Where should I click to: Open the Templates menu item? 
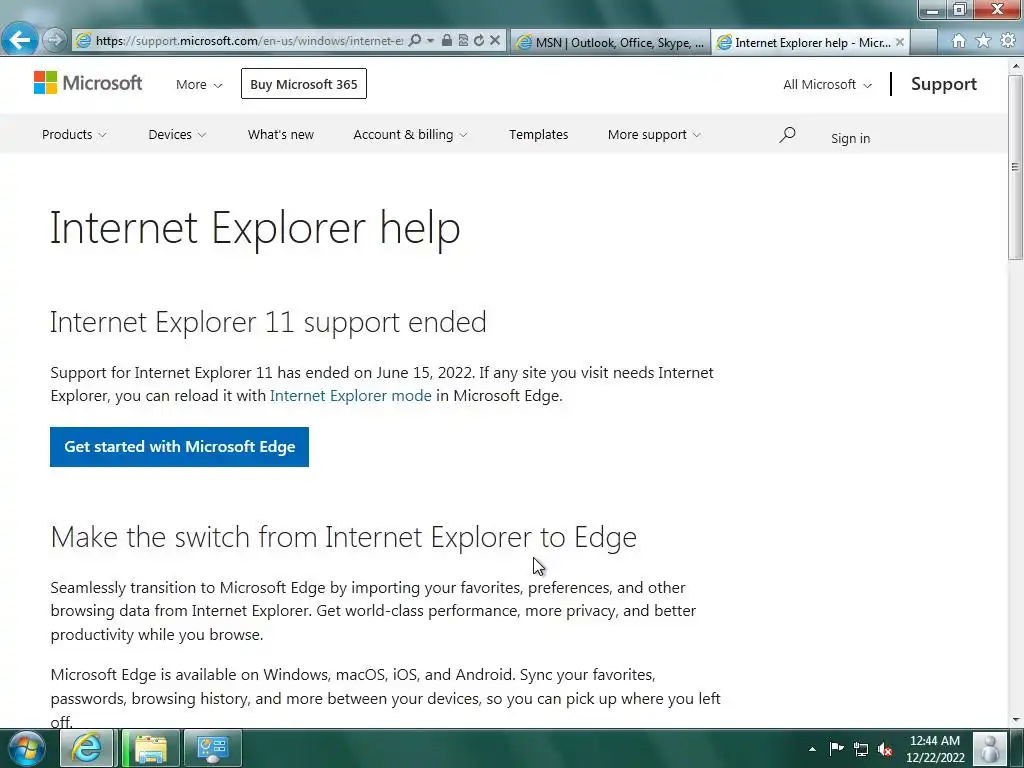click(x=539, y=135)
